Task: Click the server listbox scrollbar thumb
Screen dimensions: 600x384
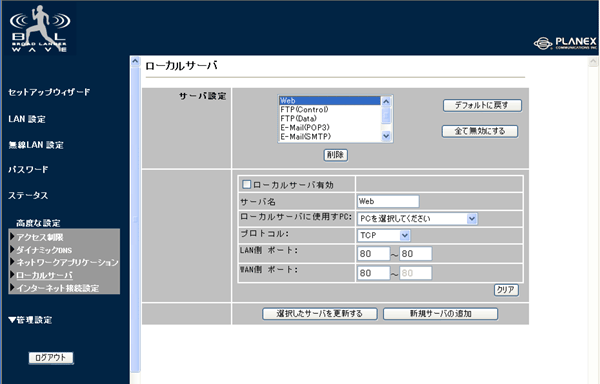Action: click(386, 115)
